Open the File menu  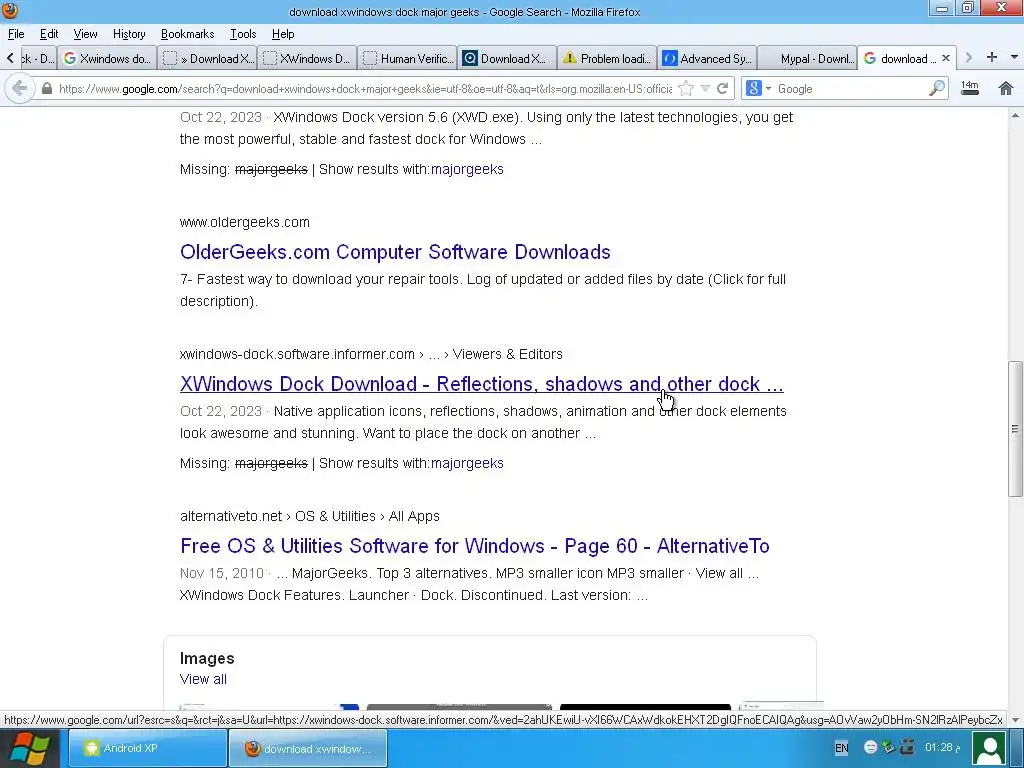(16, 34)
